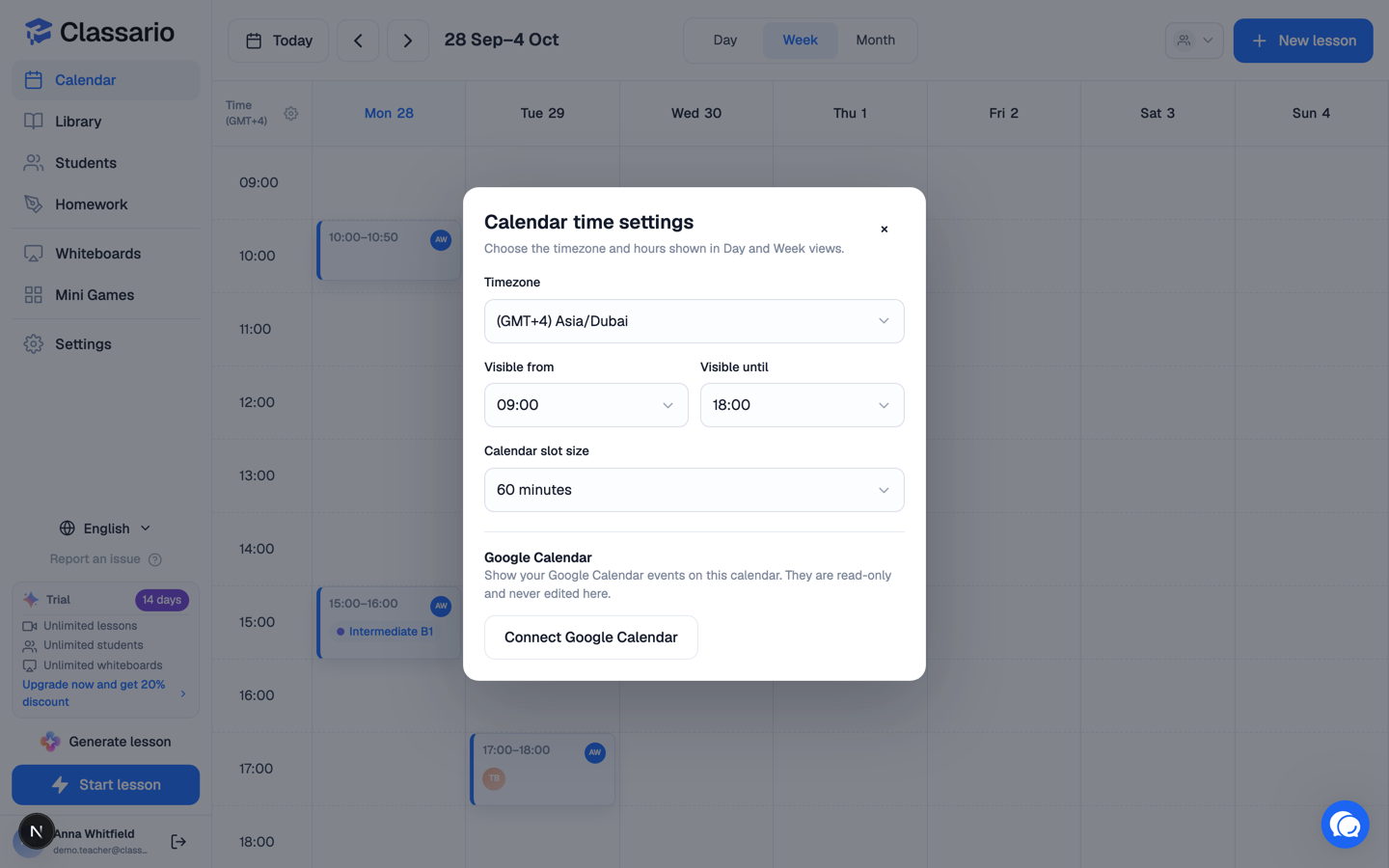Create a New lesson
The width and height of the screenshot is (1389, 868).
(1303, 41)
